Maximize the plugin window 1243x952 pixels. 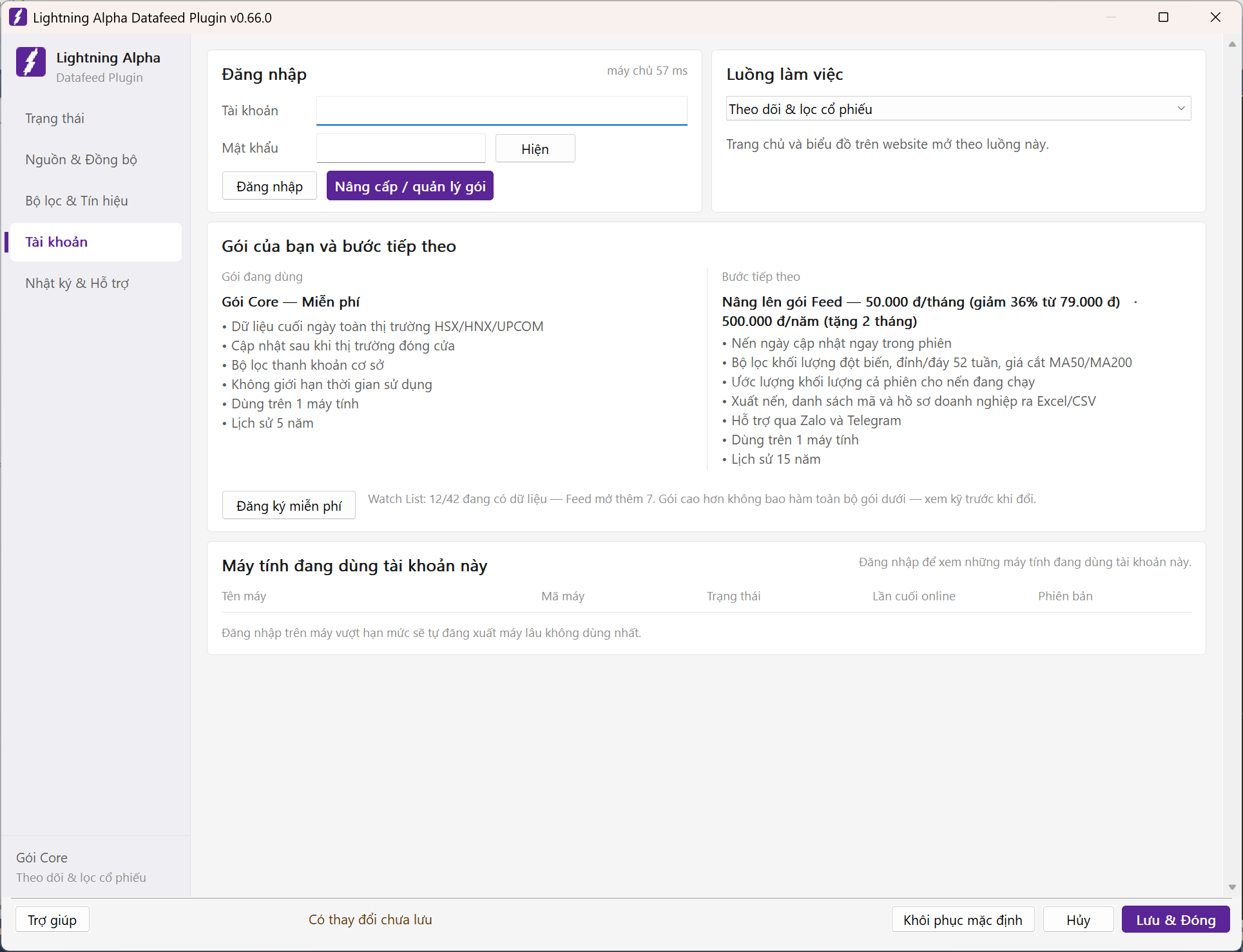pyautogui.click(x=1163, y=17)
